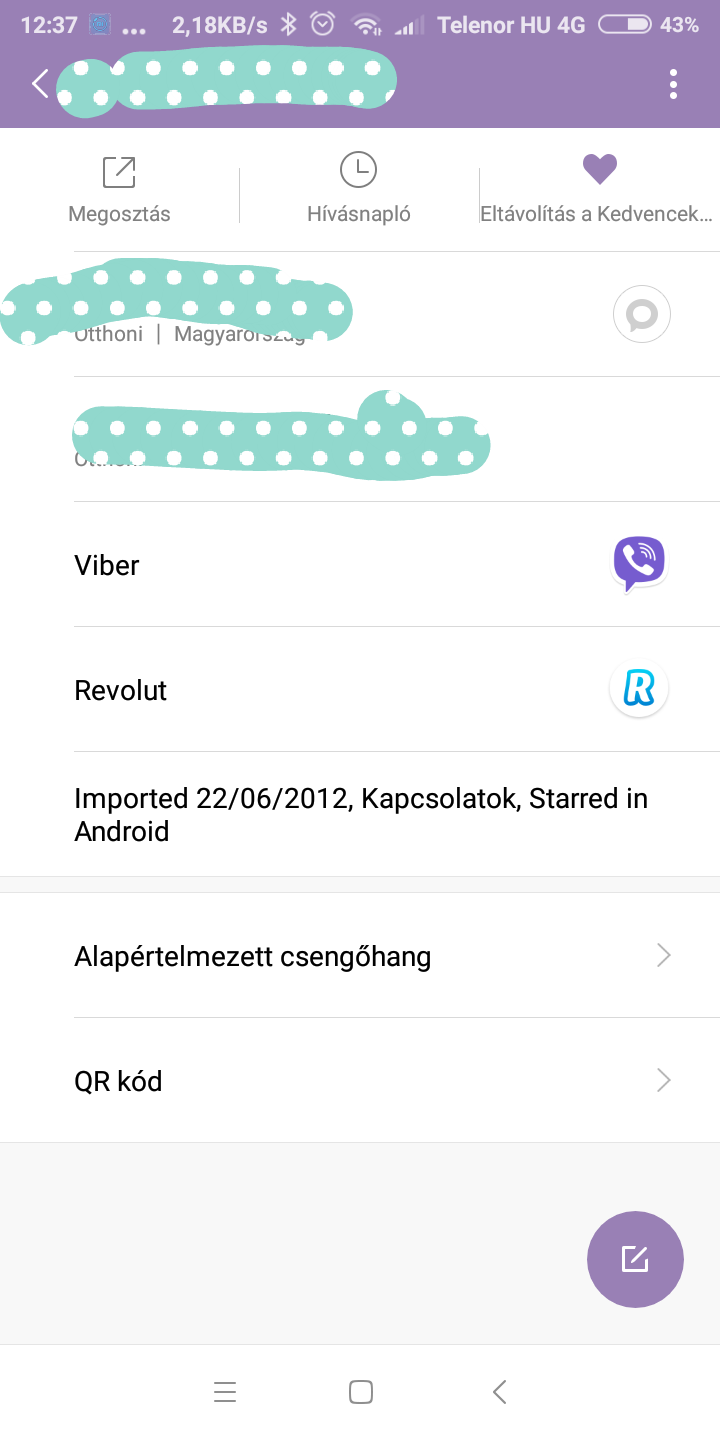Tap the Revolut contact row label
The image size is (720, 1440).
click(121, 690)
